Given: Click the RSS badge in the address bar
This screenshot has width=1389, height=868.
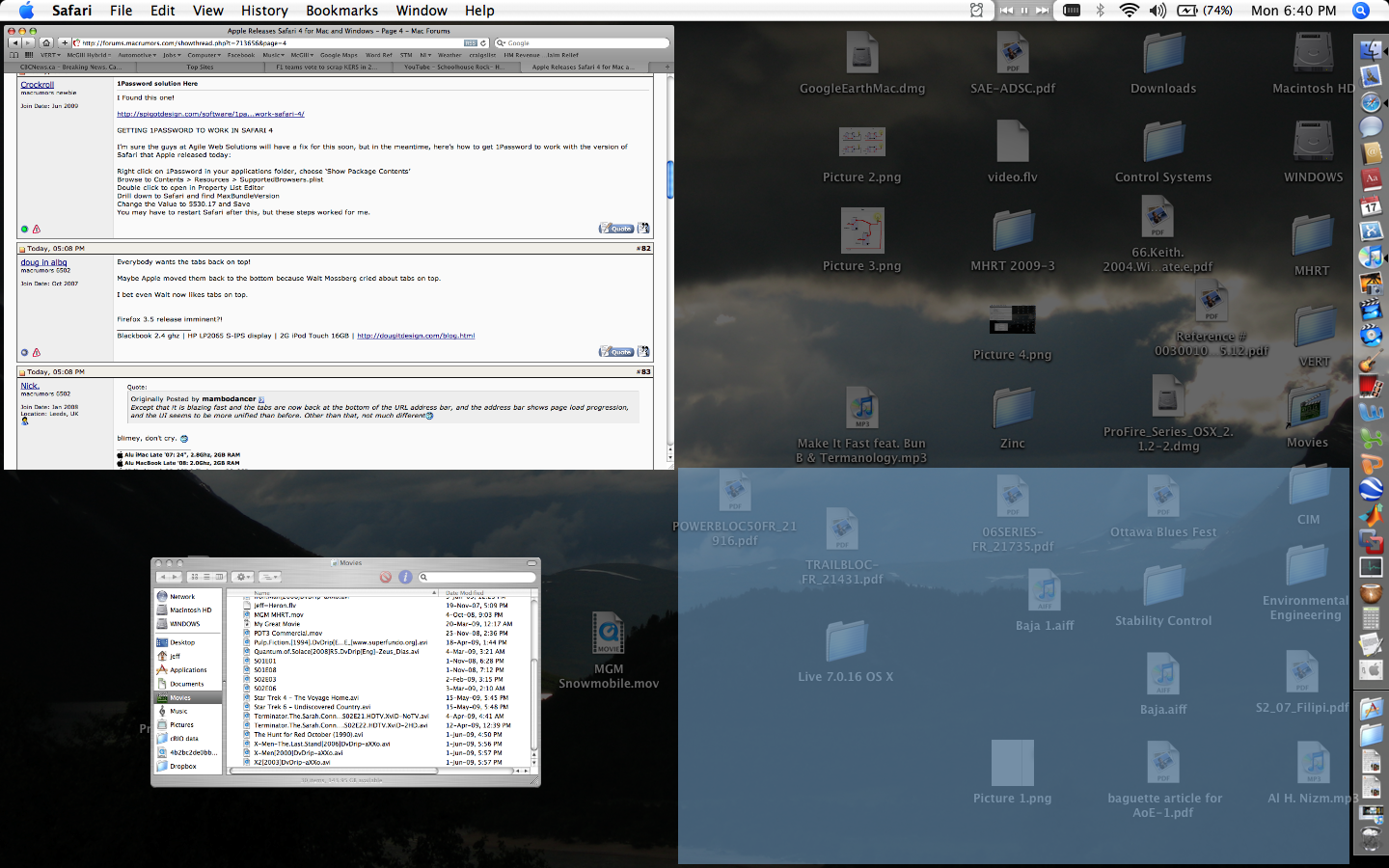Looking at the screenshot, I should [471, 42].
